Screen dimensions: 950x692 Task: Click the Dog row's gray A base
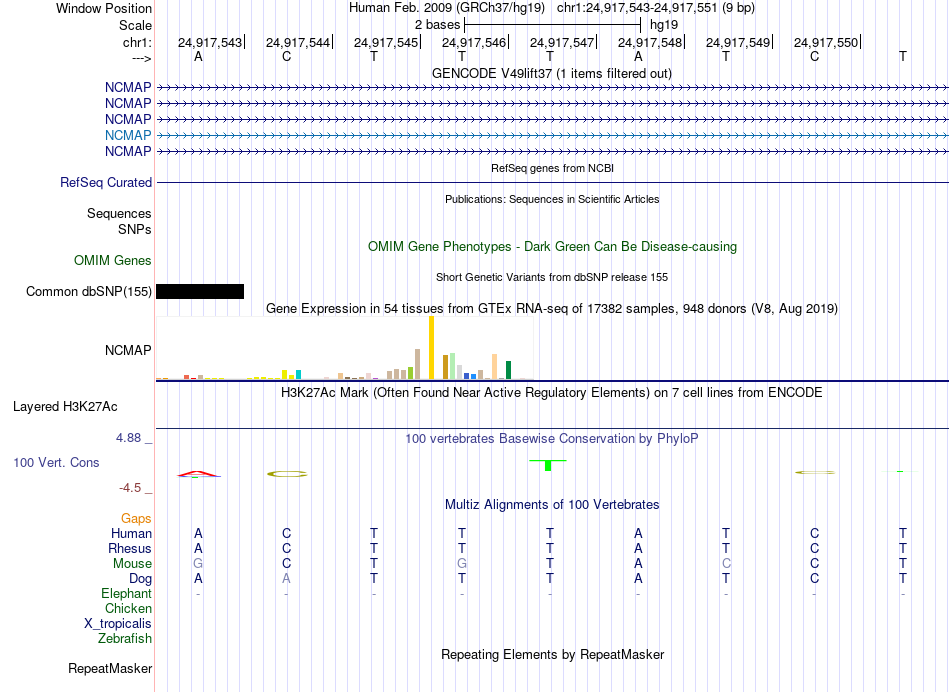pos(287,579)
